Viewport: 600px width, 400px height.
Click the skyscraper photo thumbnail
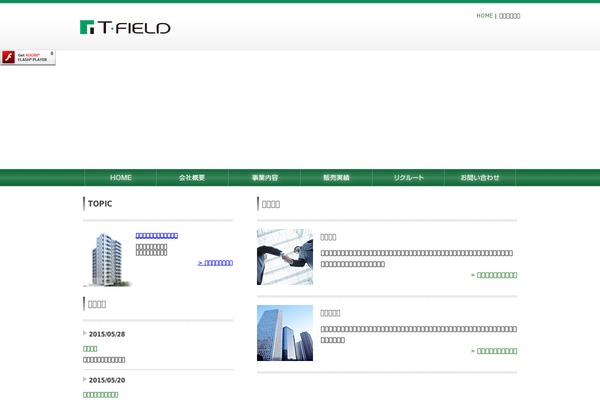tap(285, 333)
